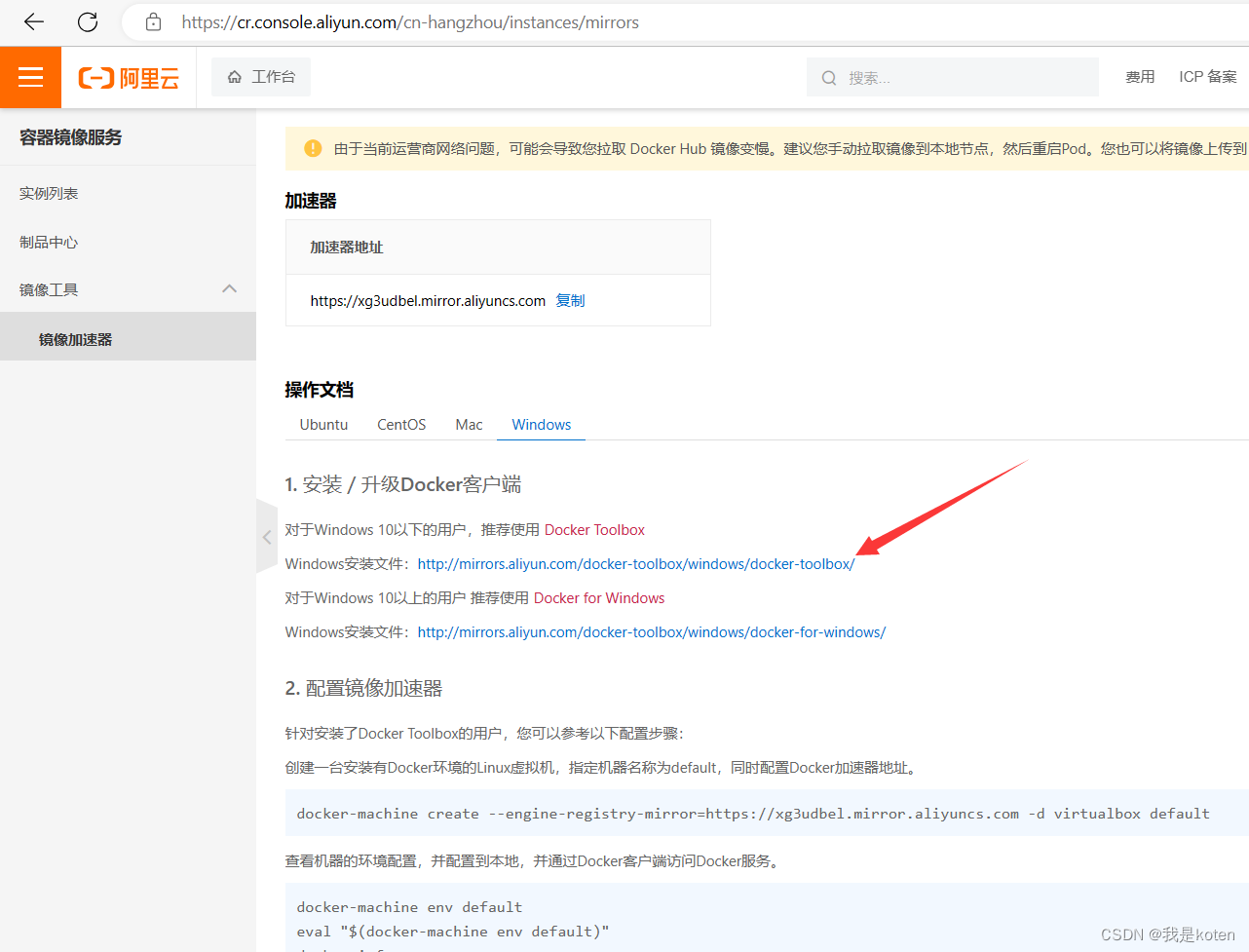Switch to the CentOS tab
The image size is (1249, 952).
(x=401, y=424)
